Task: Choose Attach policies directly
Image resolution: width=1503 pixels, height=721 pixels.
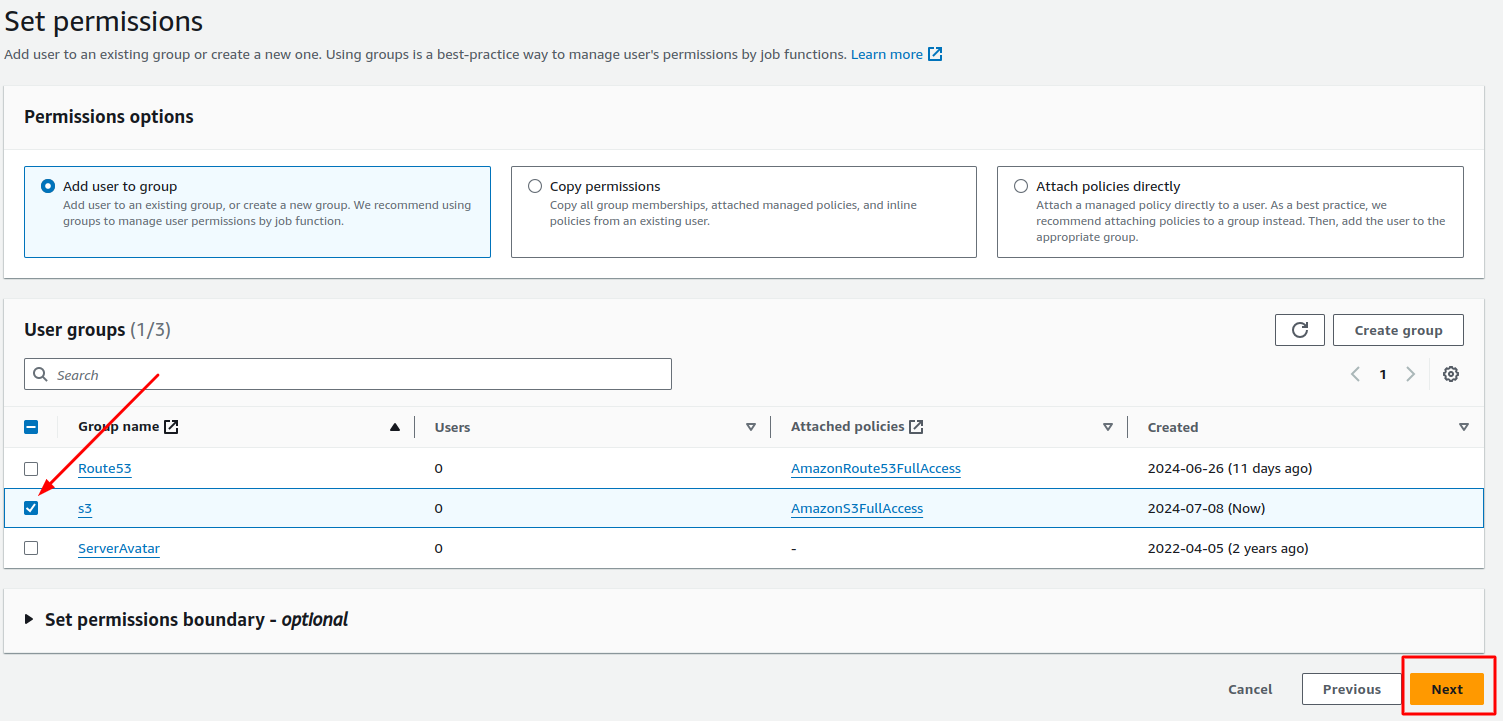Action: click(1021, 185)
